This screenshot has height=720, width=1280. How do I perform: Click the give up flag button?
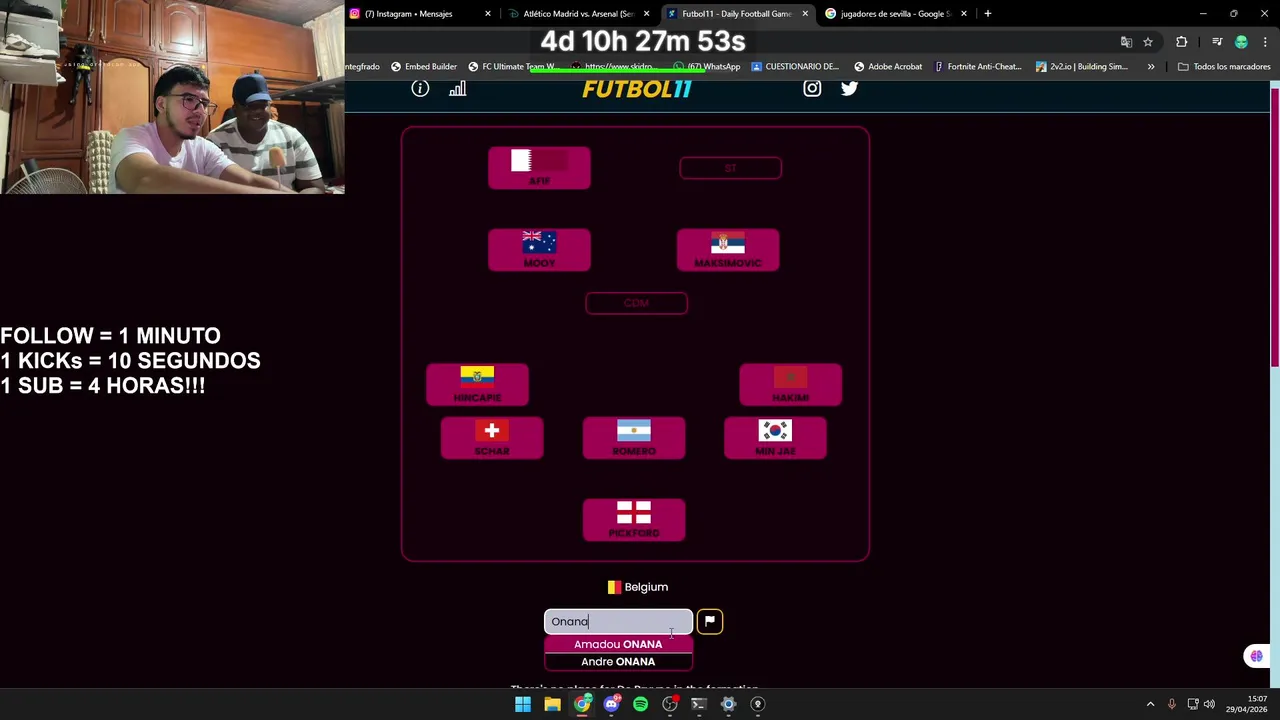(x=709, y=621)
